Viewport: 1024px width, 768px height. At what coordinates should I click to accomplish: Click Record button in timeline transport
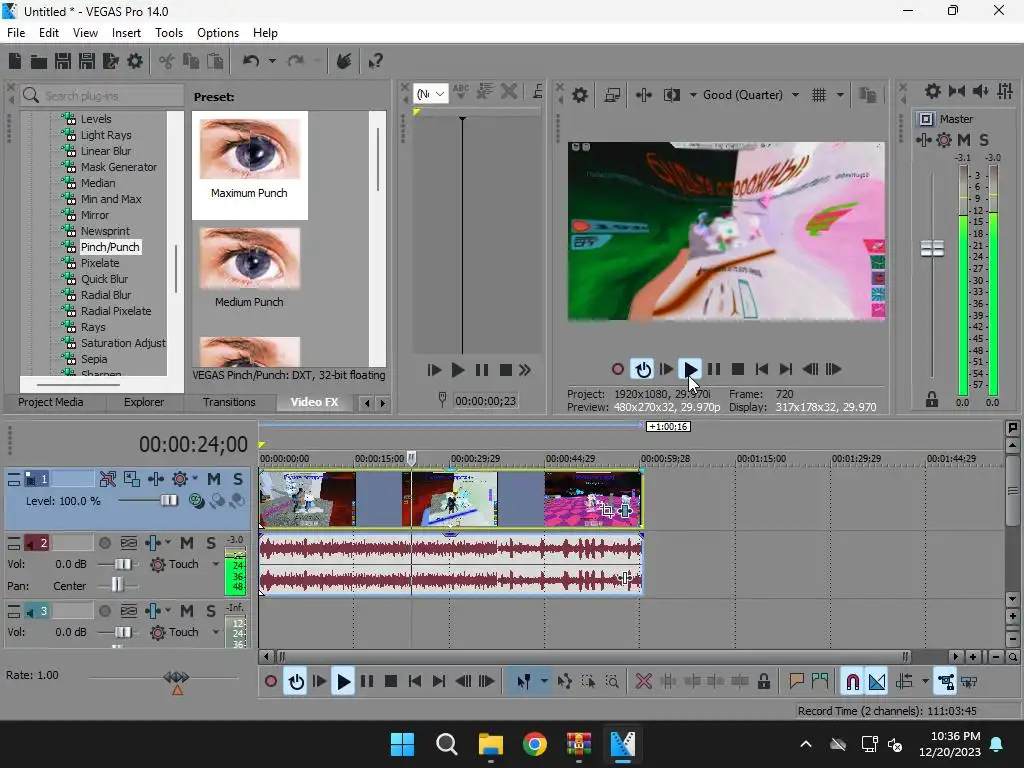(270, 682)
